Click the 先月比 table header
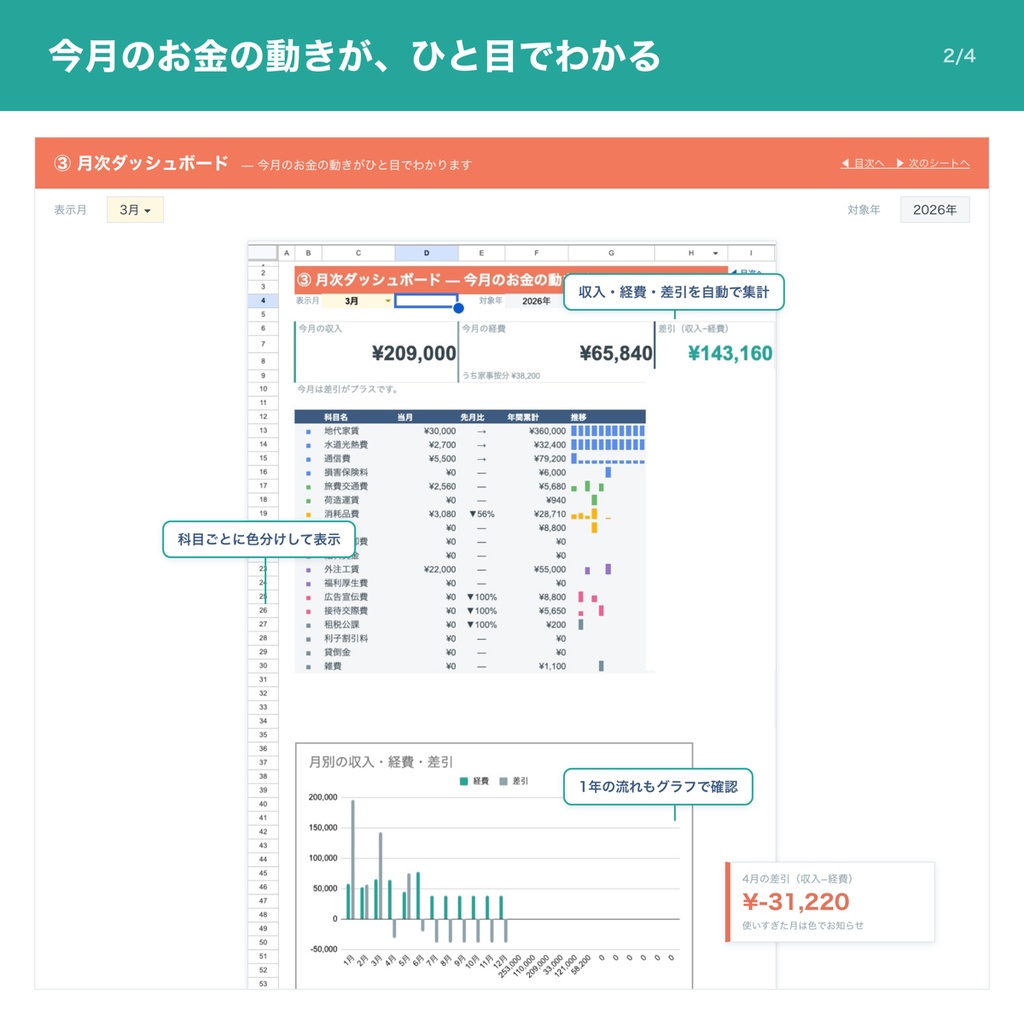Image resolution: width=1024 pixels, height=1024 pixels. pos(472,417)
